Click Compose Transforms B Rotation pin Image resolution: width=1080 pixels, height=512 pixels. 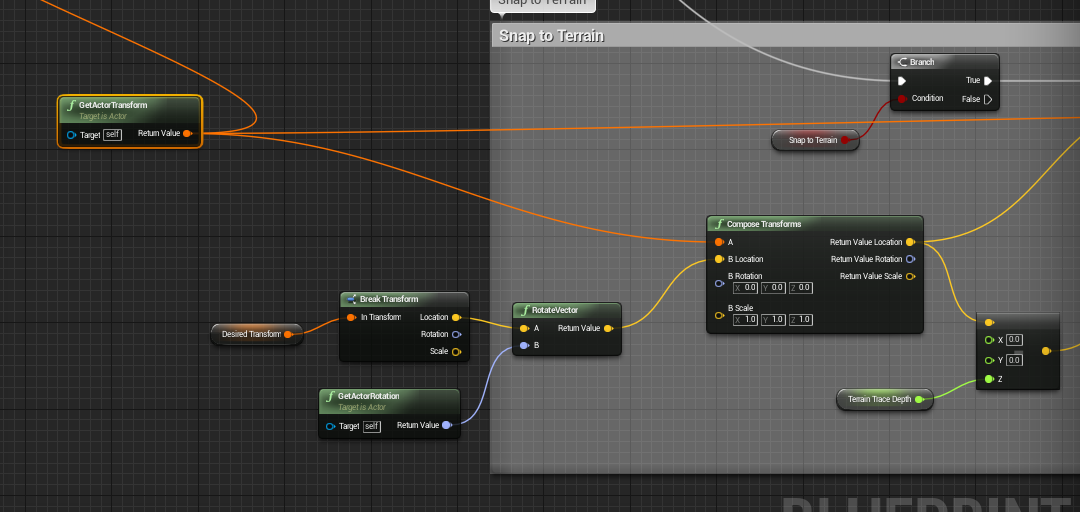719,283
